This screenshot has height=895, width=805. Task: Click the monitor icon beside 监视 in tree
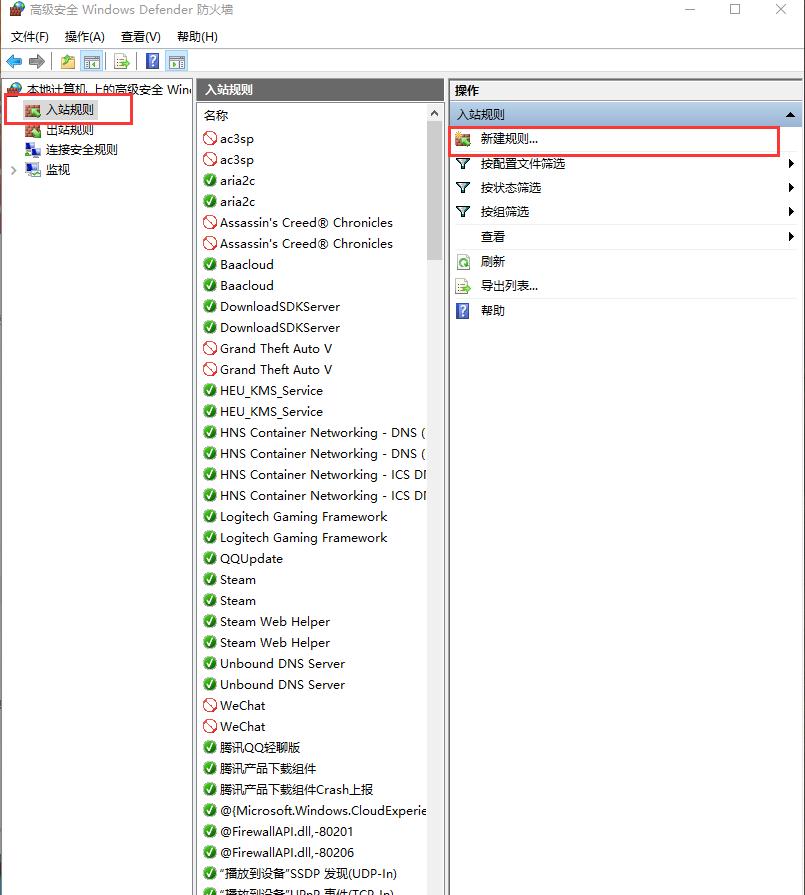[x=33, y=170]
